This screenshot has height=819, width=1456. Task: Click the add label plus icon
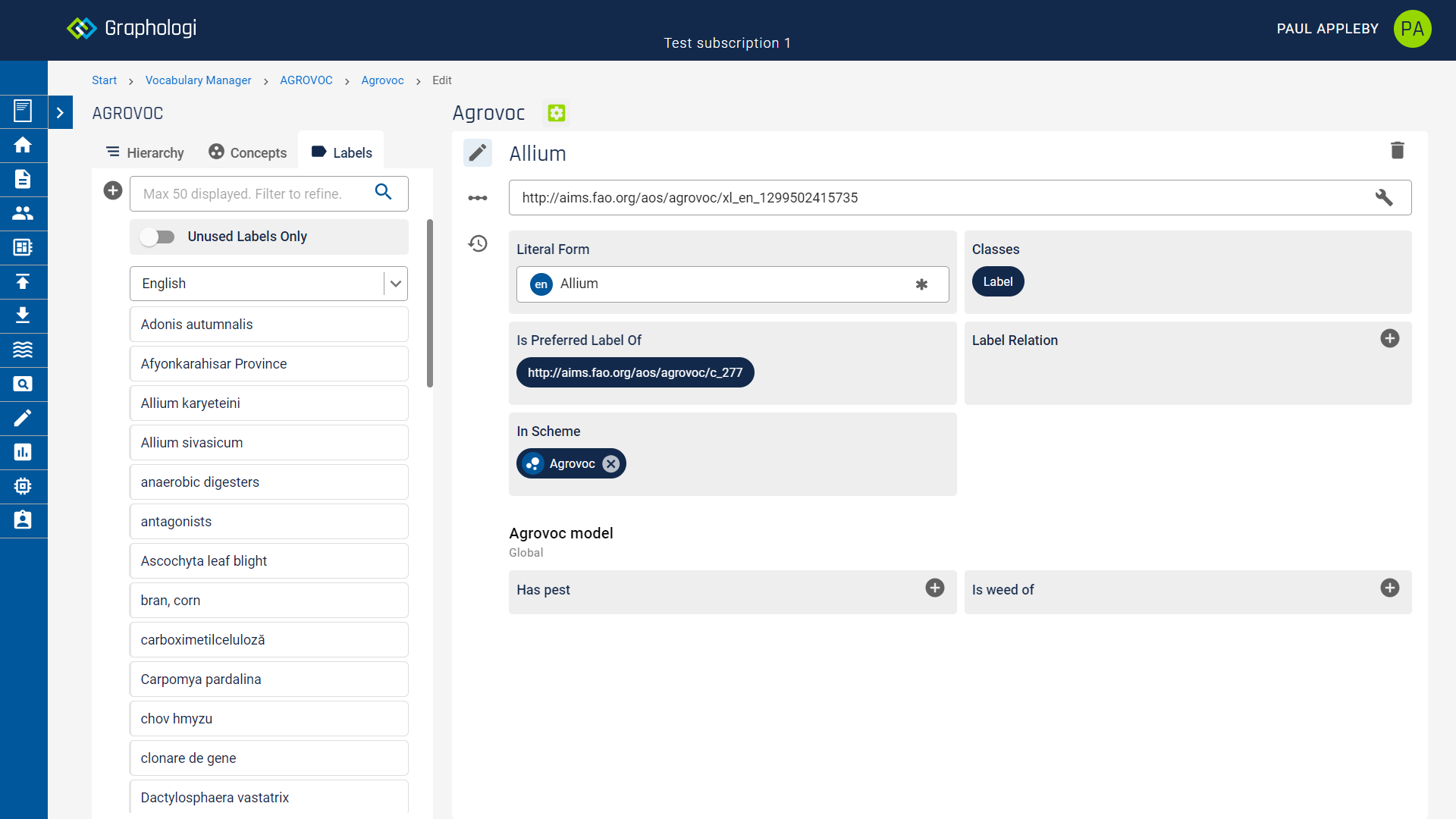pyautogui.click(x=113, y=190)
